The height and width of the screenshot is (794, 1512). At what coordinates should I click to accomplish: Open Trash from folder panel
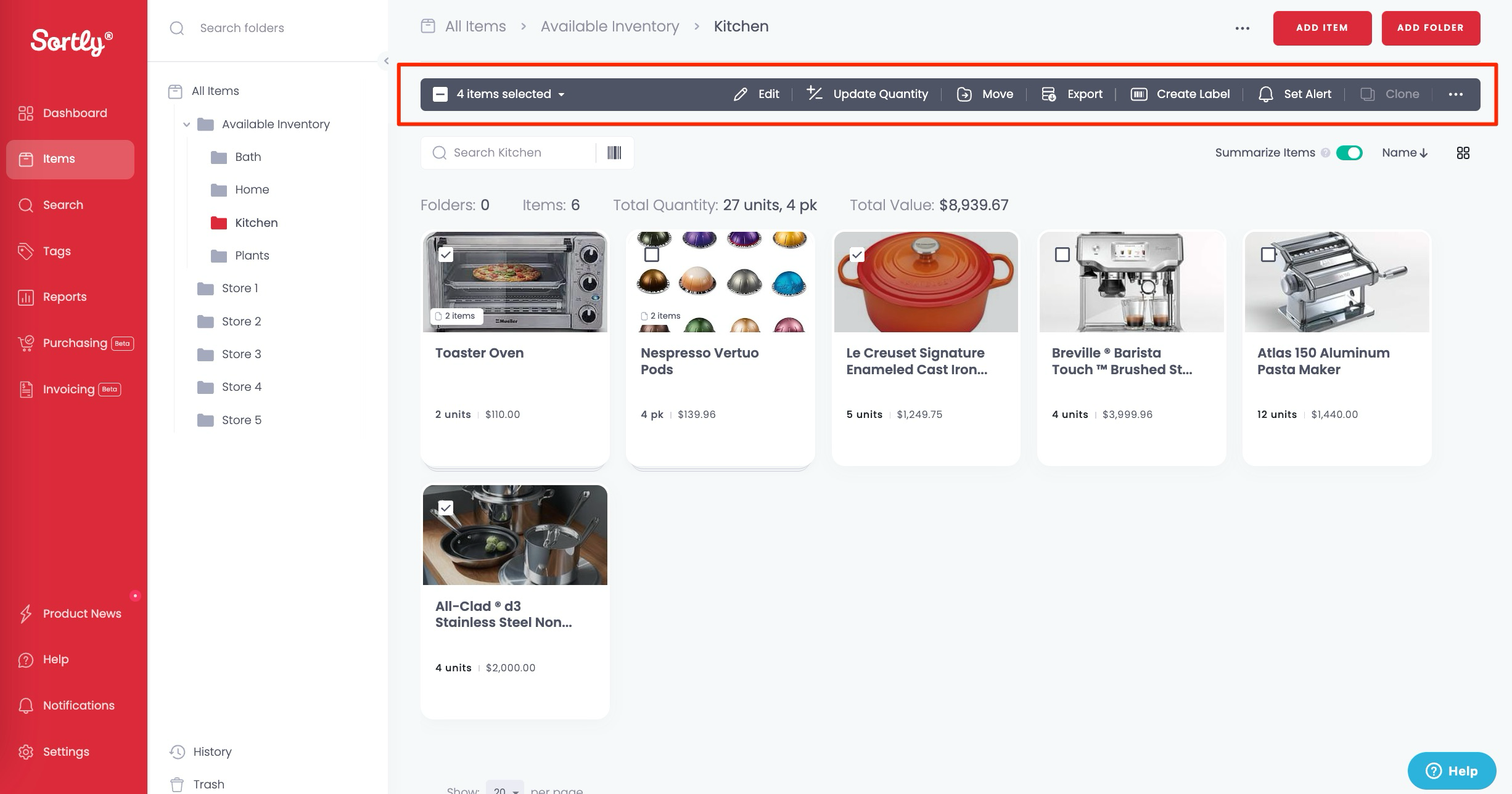[x=197, y=784]
